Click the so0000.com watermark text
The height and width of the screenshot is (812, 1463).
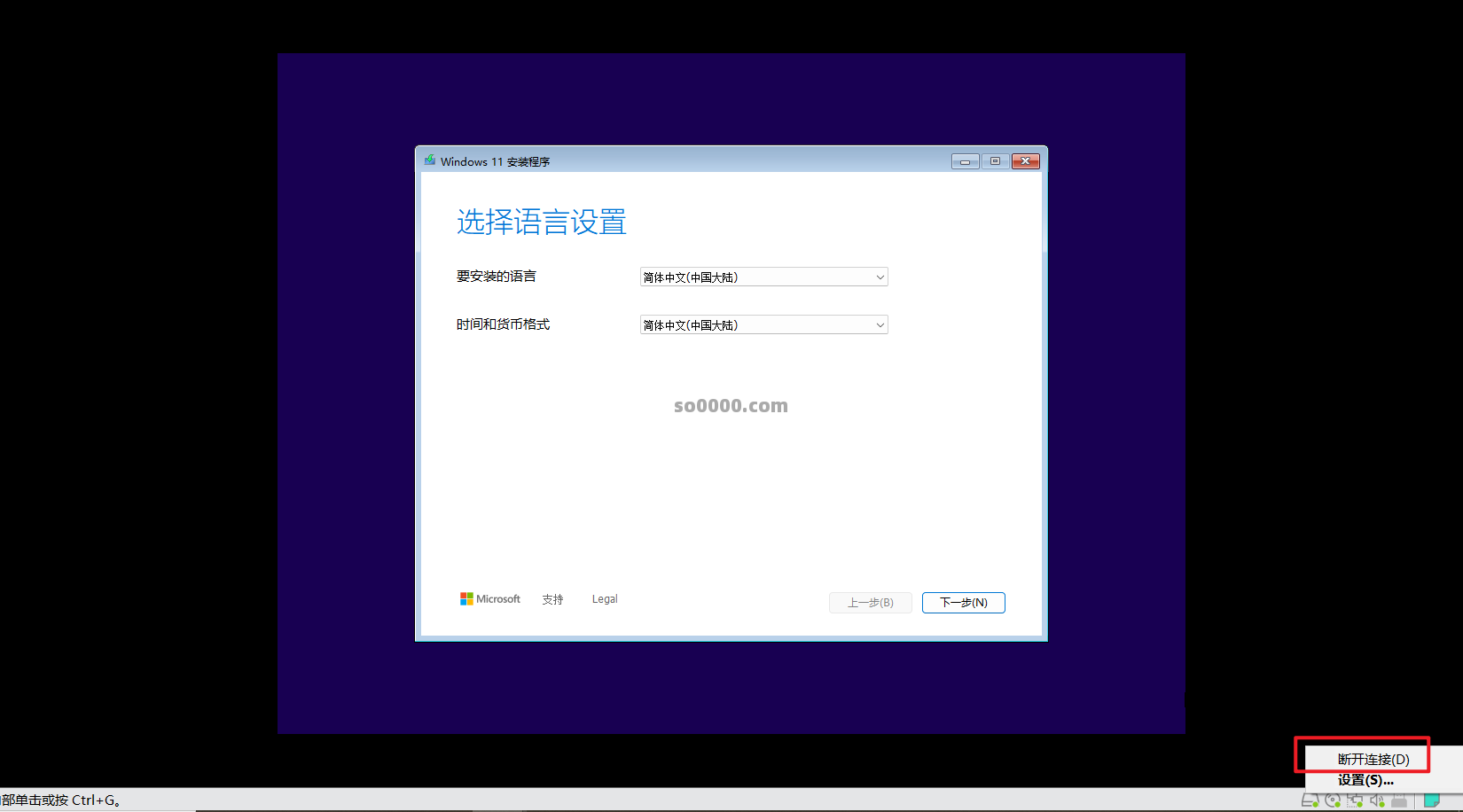pos(730,405)
